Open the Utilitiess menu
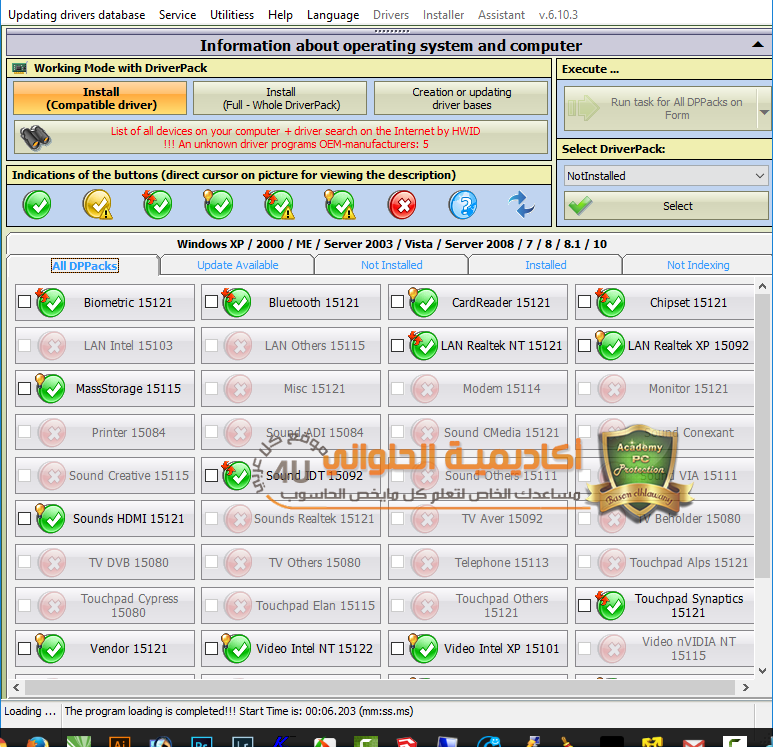This screenshot has height=747, width=773. [x=232, y=15]
